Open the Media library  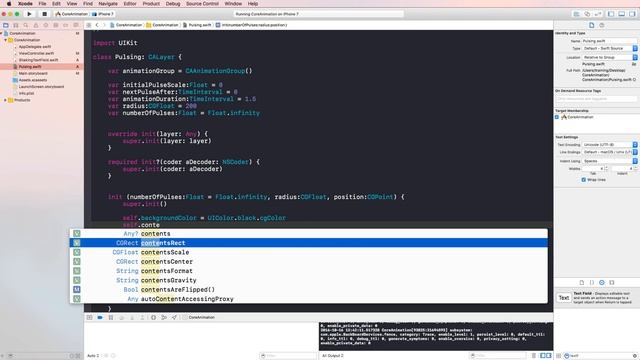pos(612,282)
